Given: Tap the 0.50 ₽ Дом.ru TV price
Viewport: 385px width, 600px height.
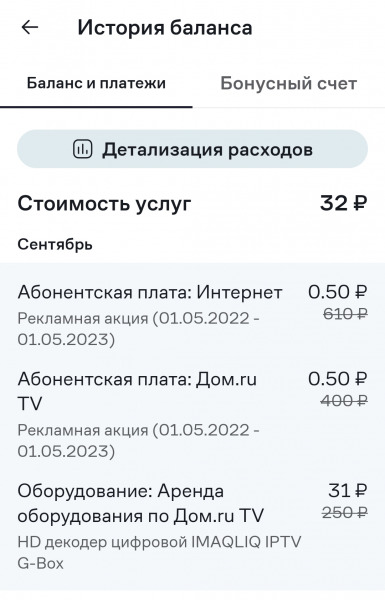Looking at the screenshot, I should [x=338, y=379].
